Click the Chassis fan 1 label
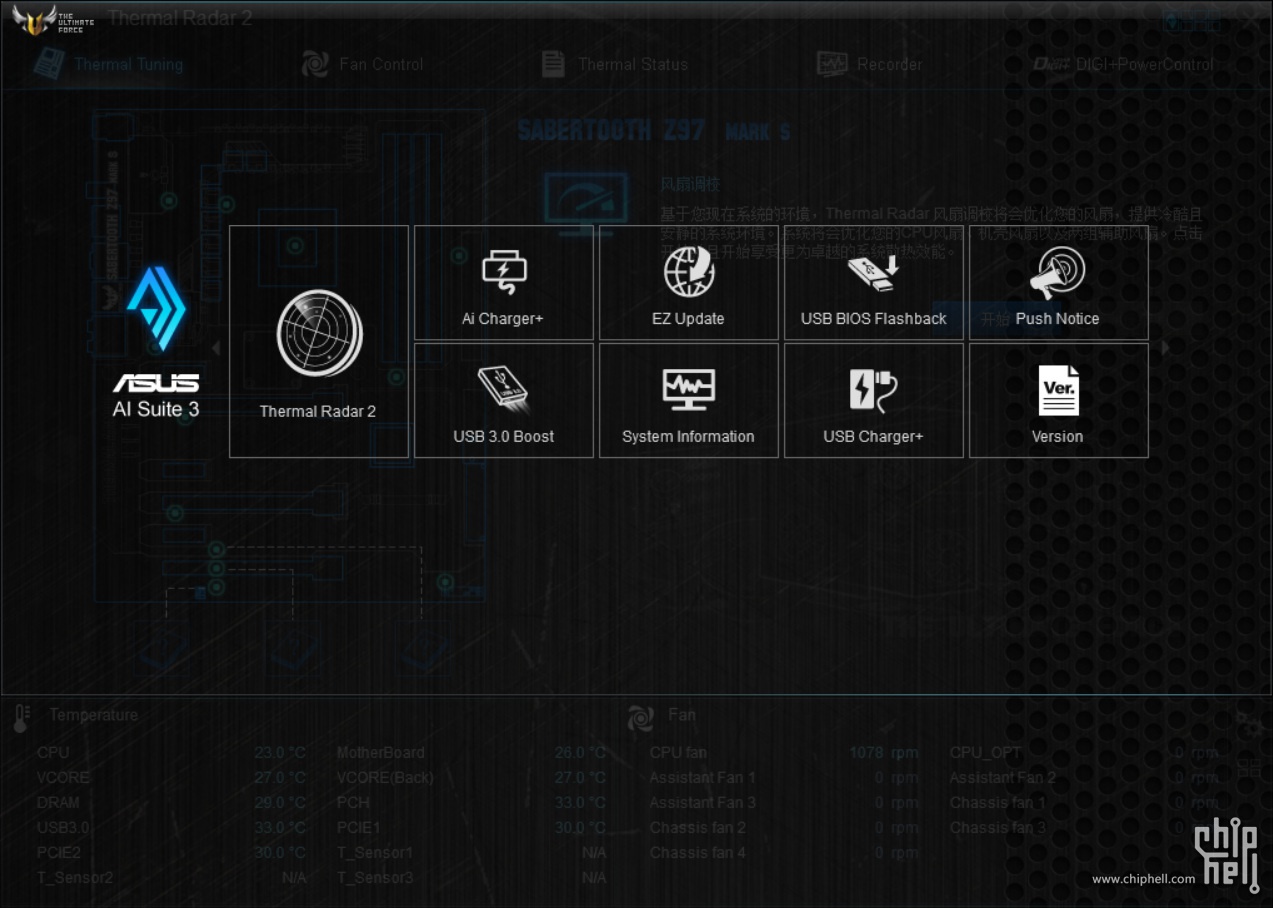Viewport: 1273px width, 908px height. point(998,802)
